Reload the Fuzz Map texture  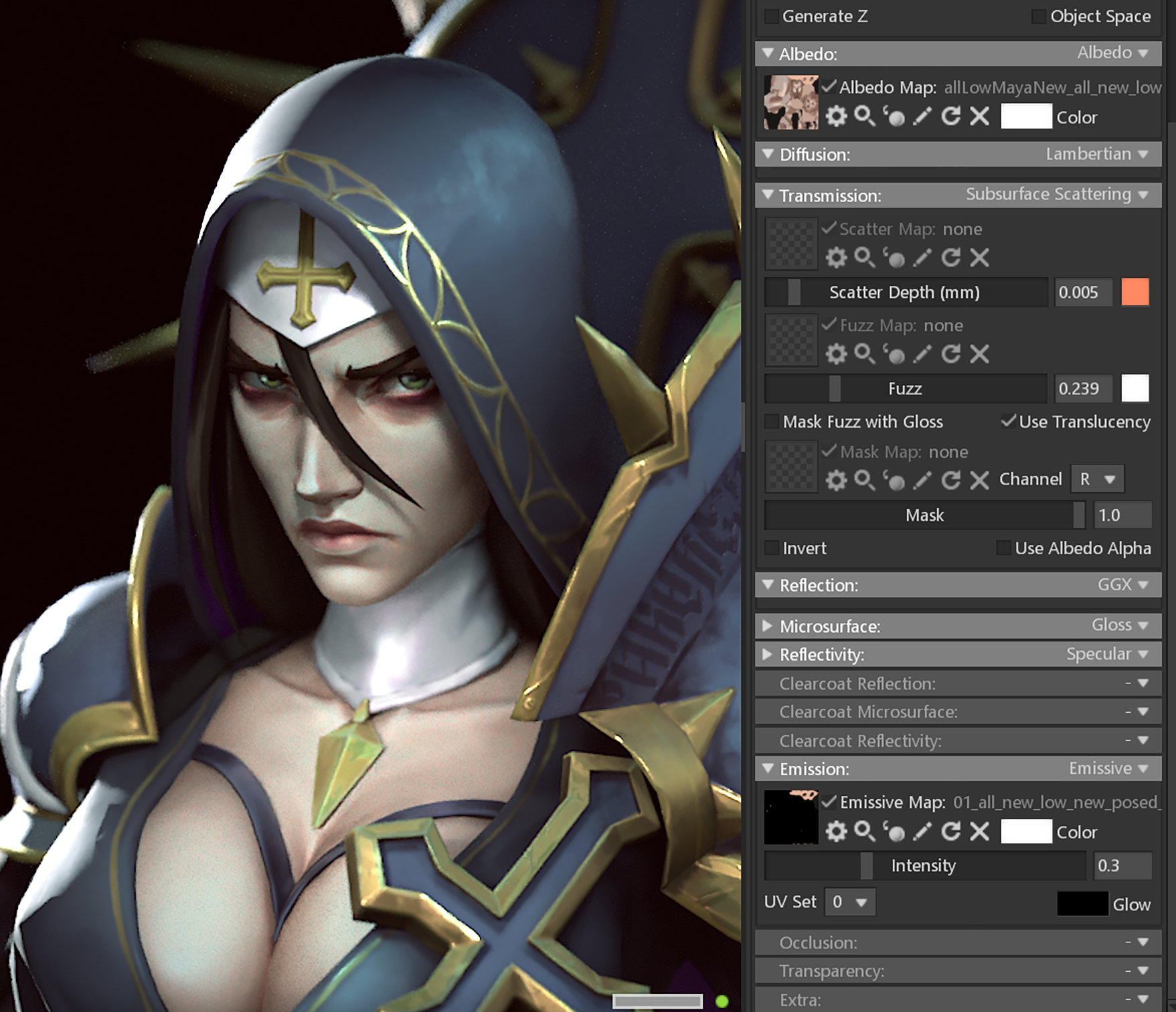950,354
